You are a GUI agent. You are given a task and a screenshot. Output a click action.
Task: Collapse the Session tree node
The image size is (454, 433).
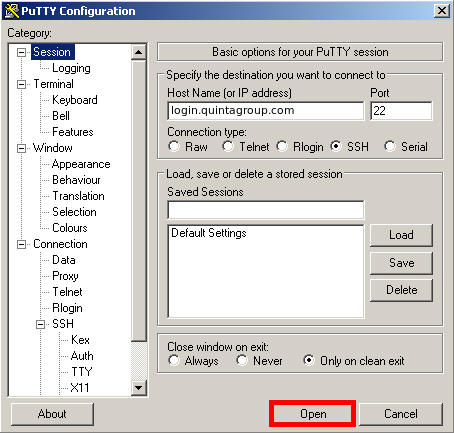pyautogui.click(x=21, y=52)
